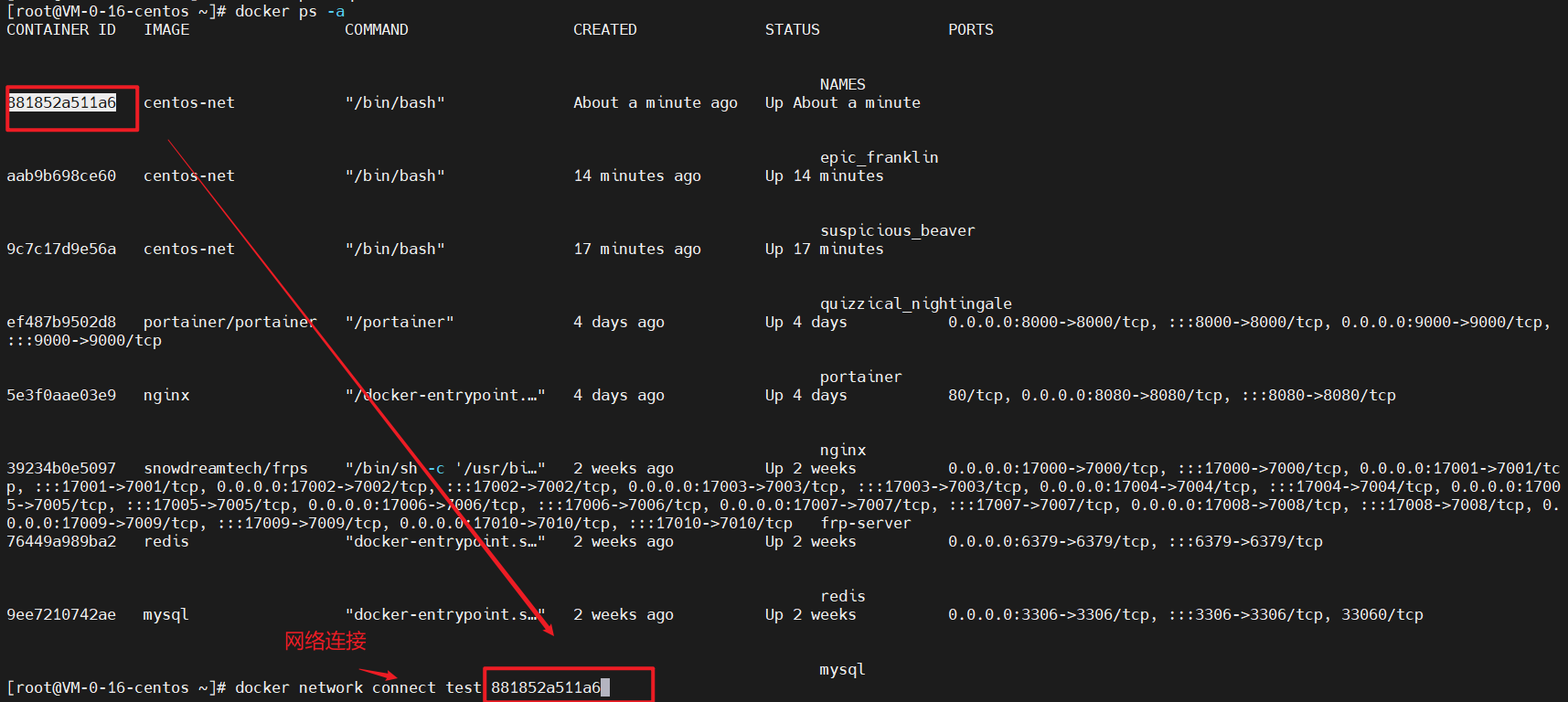Screen dimensions: 1568x702
Task: Click "14 minutes ago" created time
Action: pyautogui.click(x=637, y=175)
